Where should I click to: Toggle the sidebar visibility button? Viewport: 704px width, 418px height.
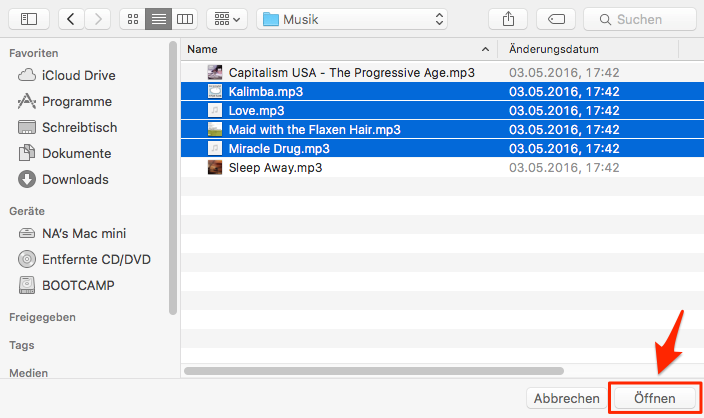point(29,19)
